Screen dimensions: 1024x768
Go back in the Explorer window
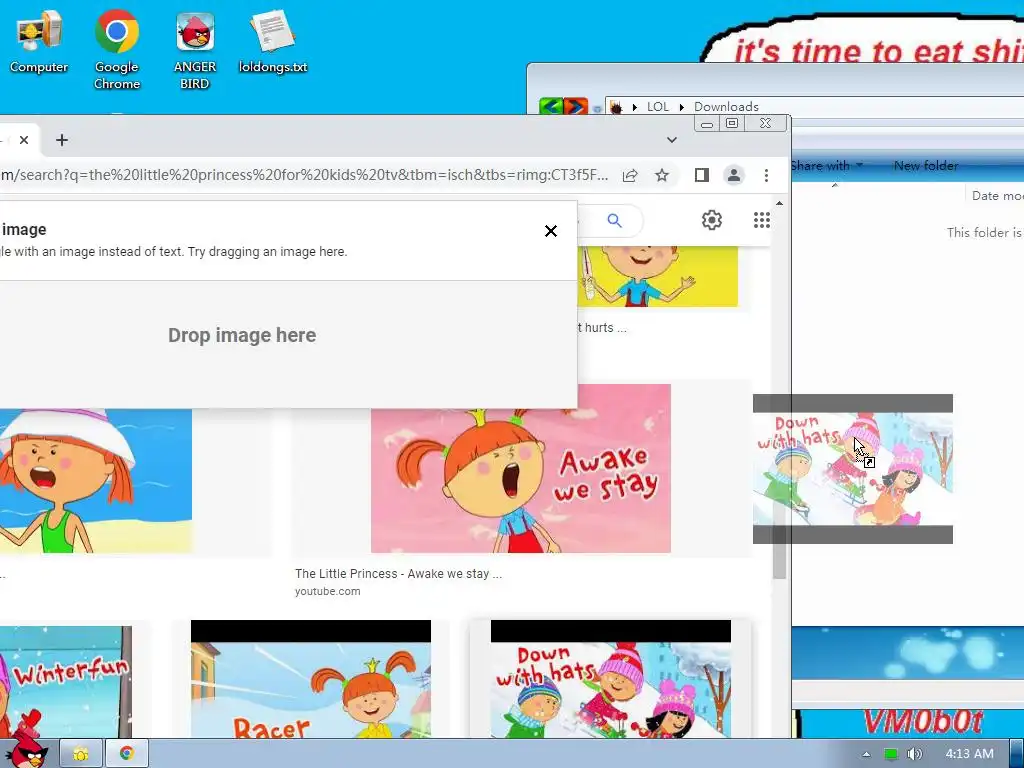[x=551, y=106]
